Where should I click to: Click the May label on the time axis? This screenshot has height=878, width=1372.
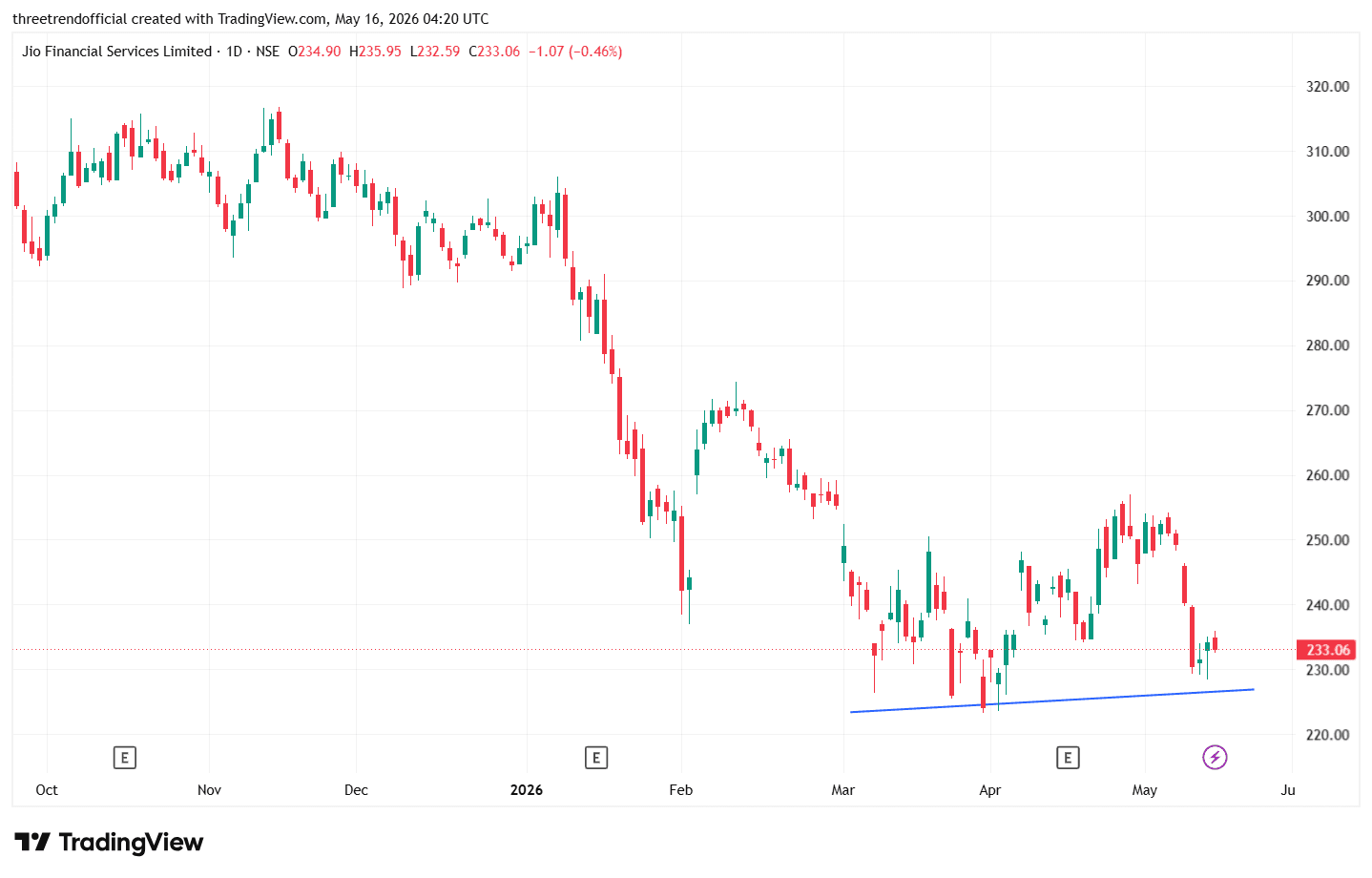click(x=1145, y=790)
